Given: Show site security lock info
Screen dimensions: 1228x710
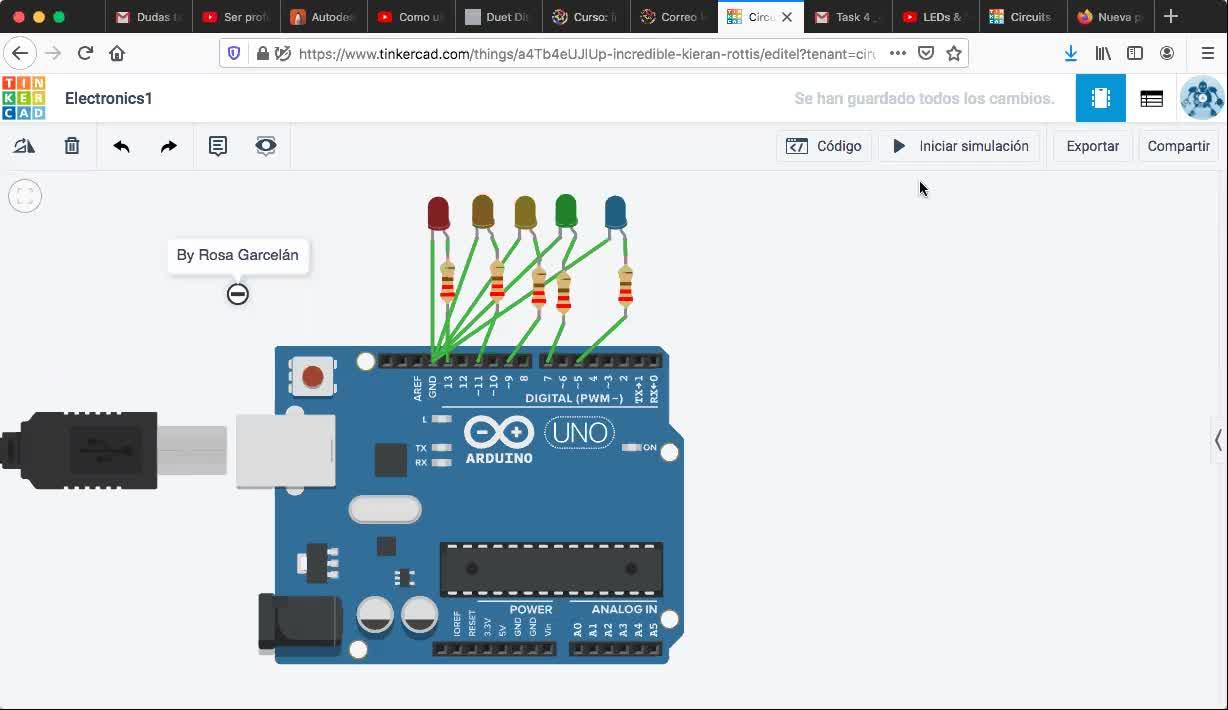Looking at the screenshot, I should point(262,54).
